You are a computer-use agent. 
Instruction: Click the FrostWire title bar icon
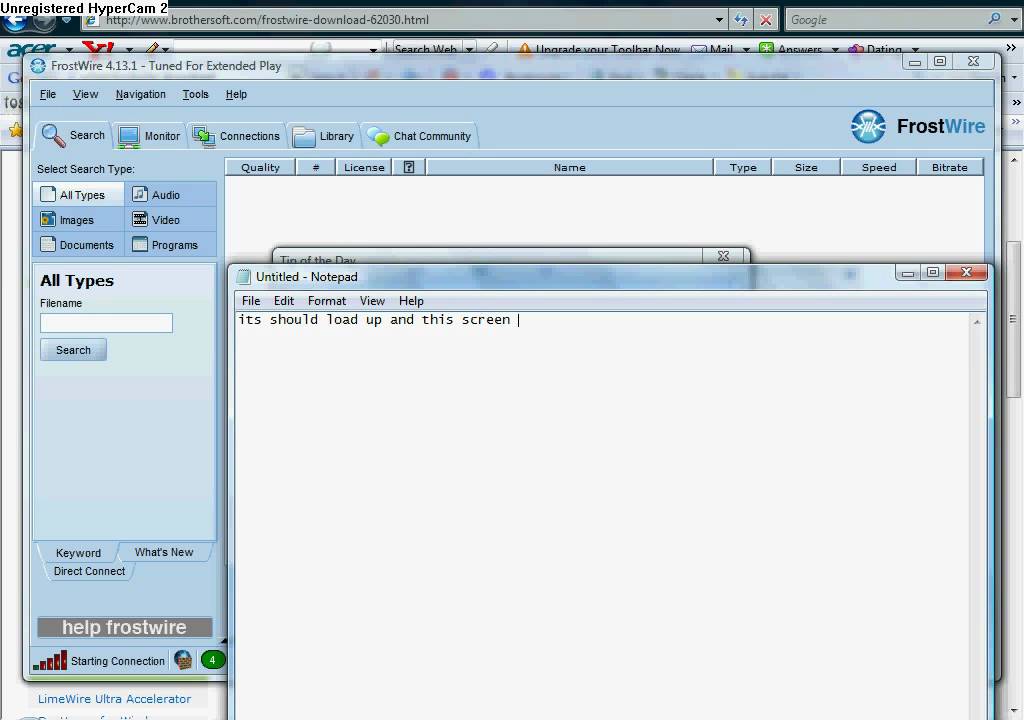pyautogui.click(x=38, y=65)
